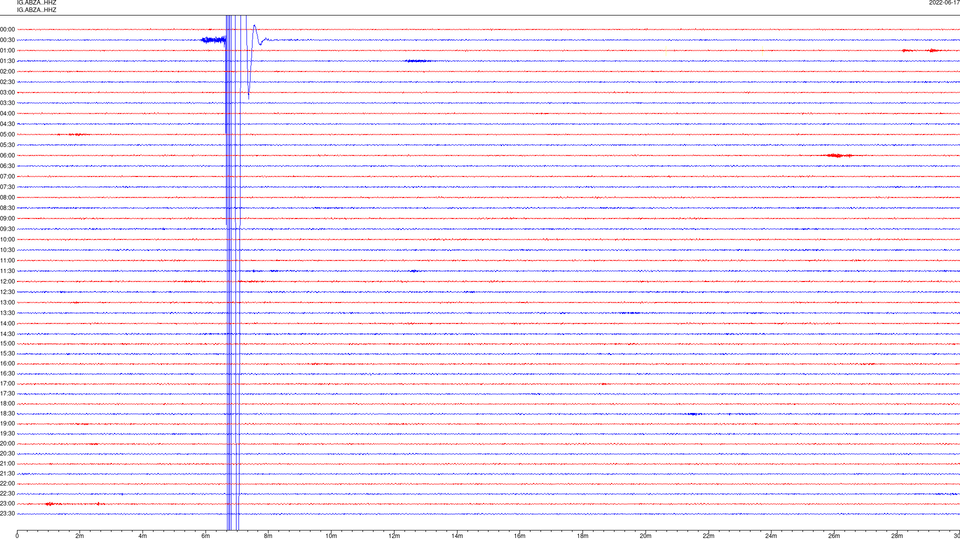Screen dimensions: 960x540
Task: Click the 16:00 row label
Action: pyautogui.click(x=7, y=364)
